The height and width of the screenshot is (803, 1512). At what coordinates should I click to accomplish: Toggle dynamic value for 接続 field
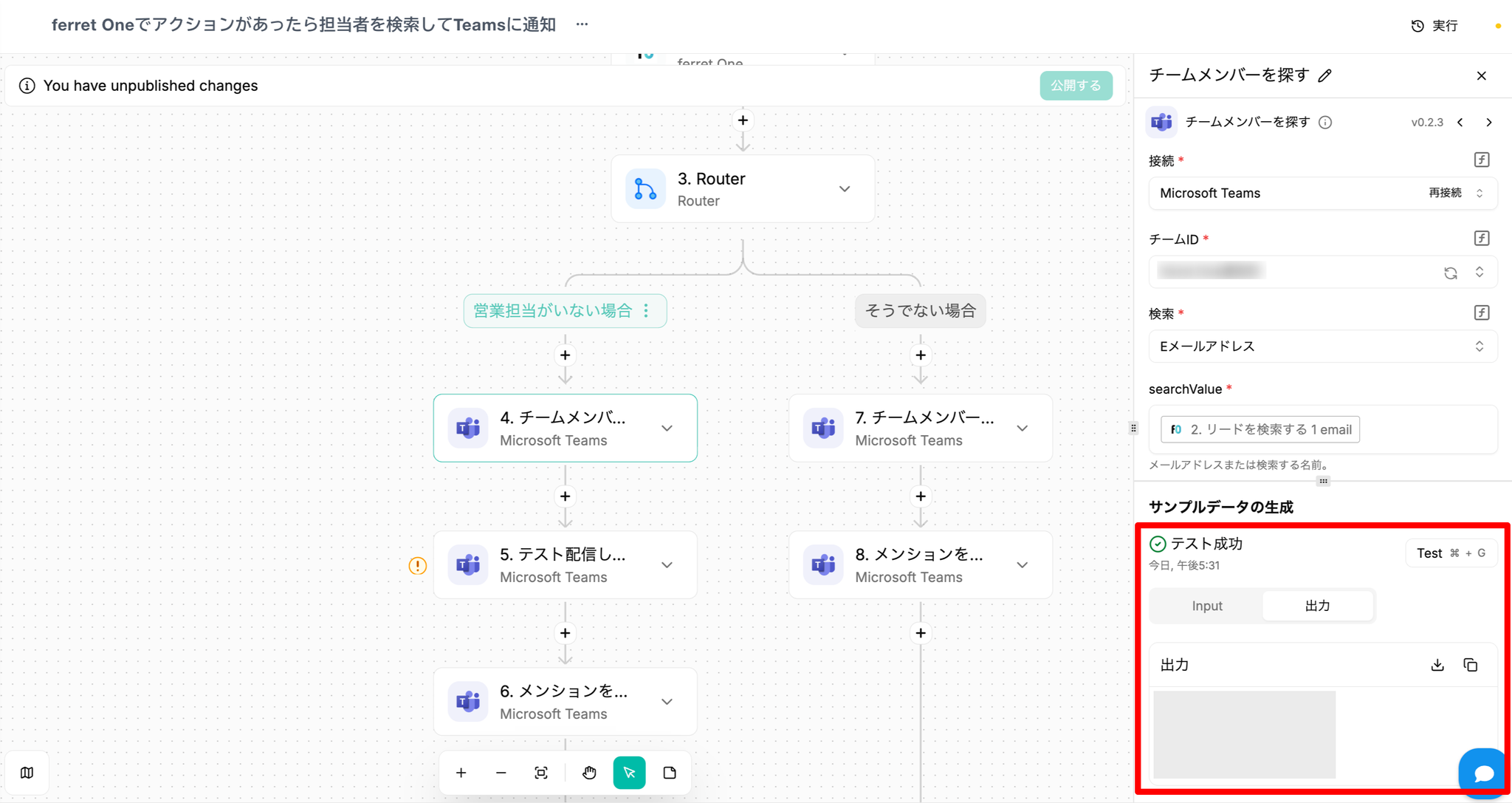1481,160
